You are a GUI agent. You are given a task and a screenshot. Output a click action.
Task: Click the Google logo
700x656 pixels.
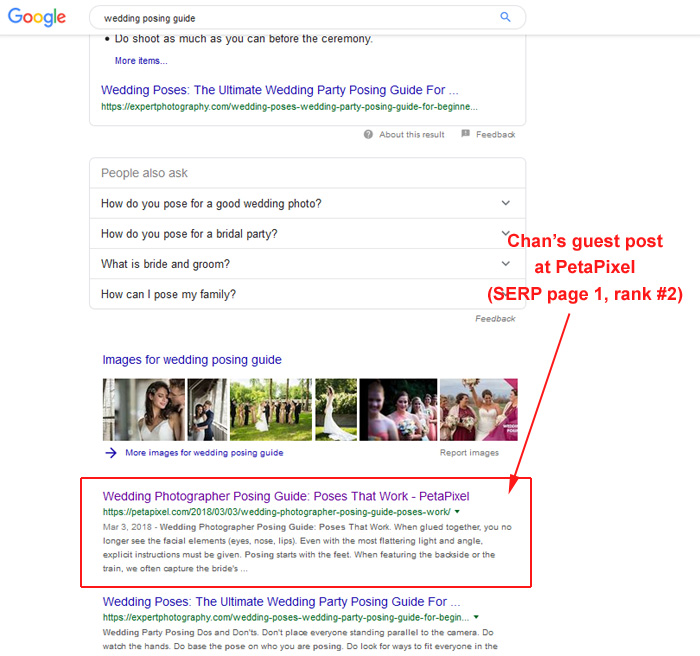click(x=37, y=18)
